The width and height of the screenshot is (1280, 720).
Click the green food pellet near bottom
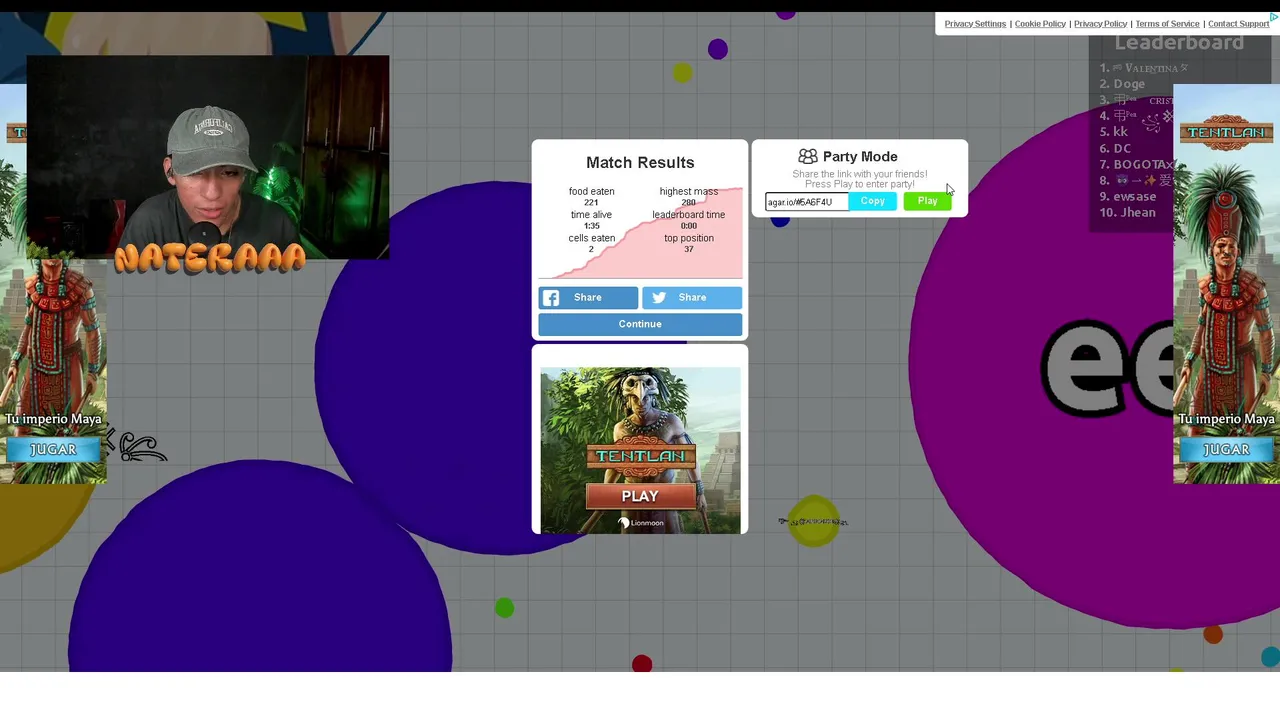click(x=504, y=607)
